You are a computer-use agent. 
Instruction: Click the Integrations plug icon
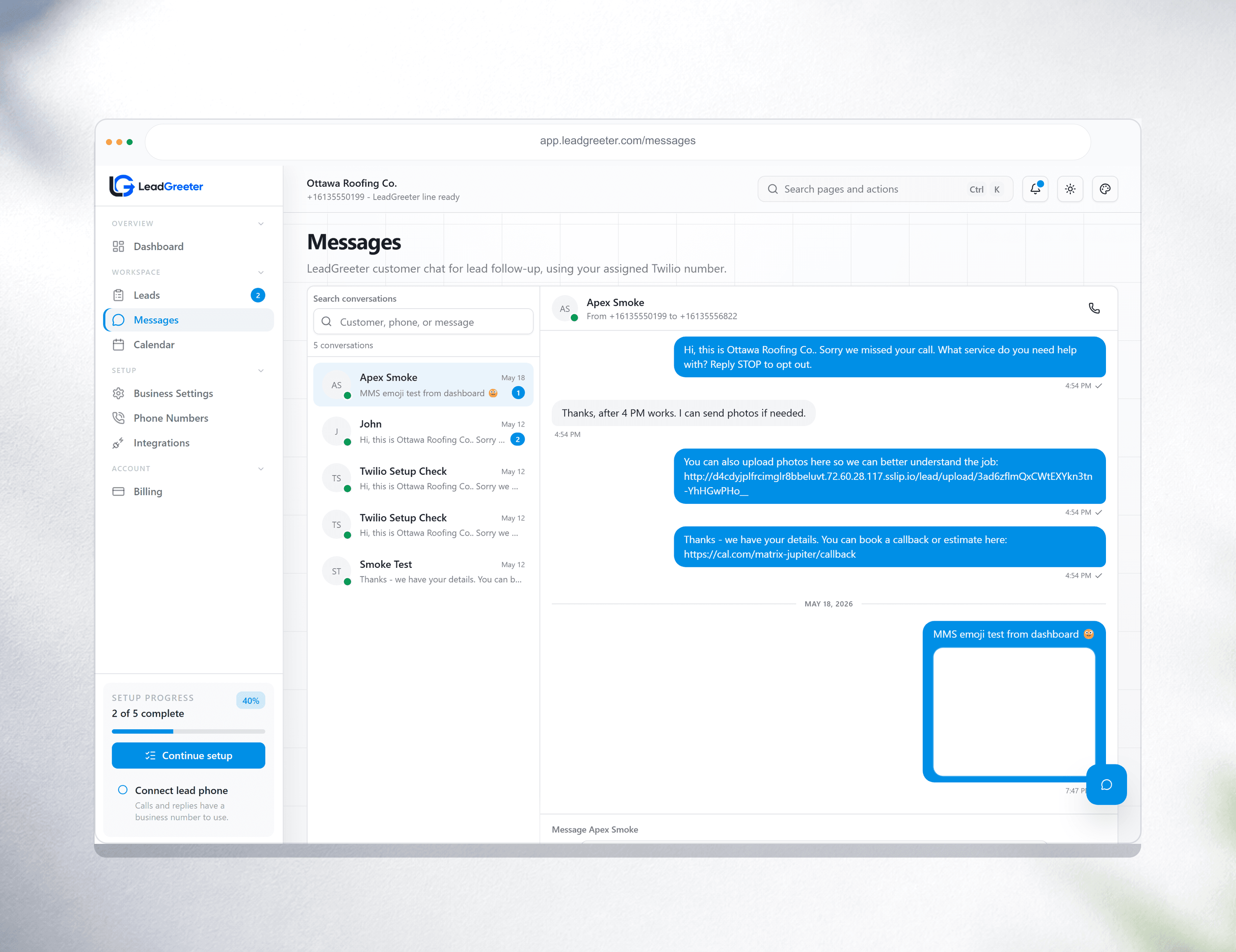point(118,443)
